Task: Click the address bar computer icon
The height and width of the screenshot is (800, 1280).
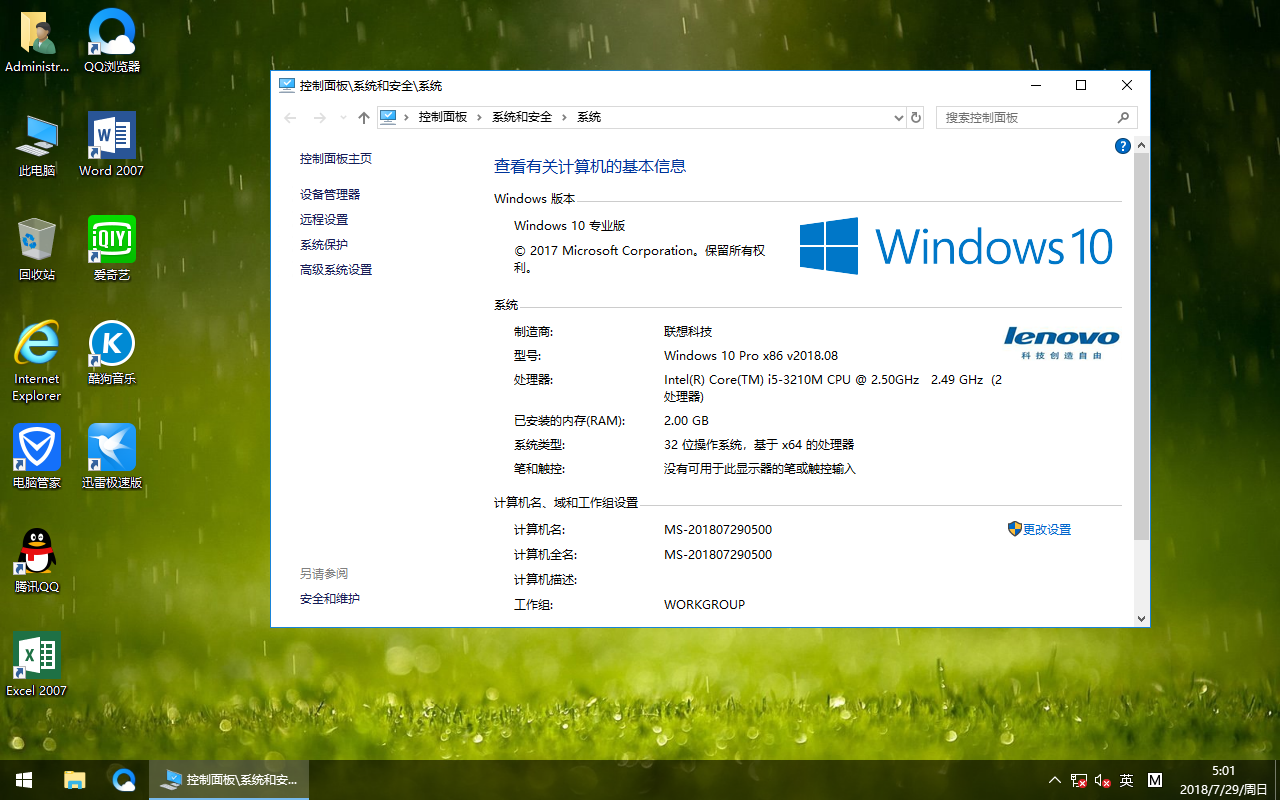Action: [388, 117]
